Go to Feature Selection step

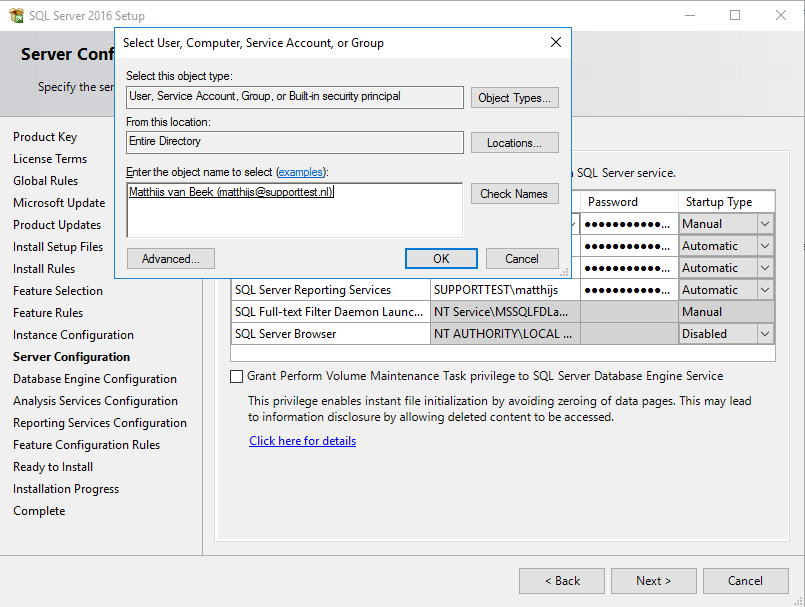pos(58,291)
